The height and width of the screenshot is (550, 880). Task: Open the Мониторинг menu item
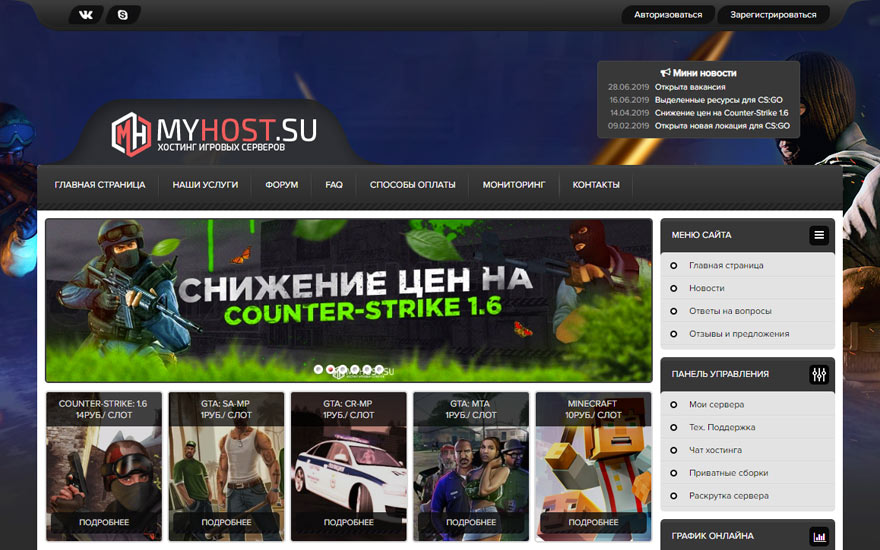pos(514,185)
